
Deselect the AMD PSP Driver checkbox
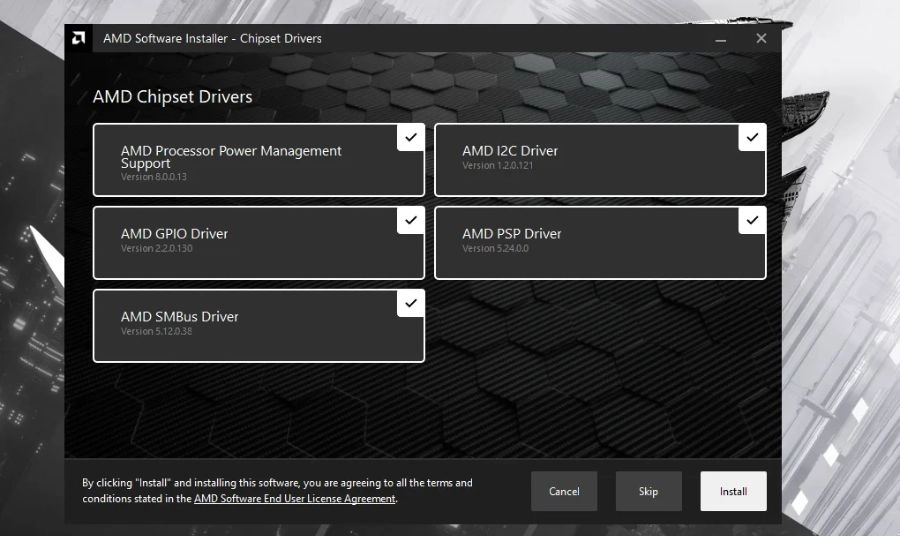(x=752, y=220)
